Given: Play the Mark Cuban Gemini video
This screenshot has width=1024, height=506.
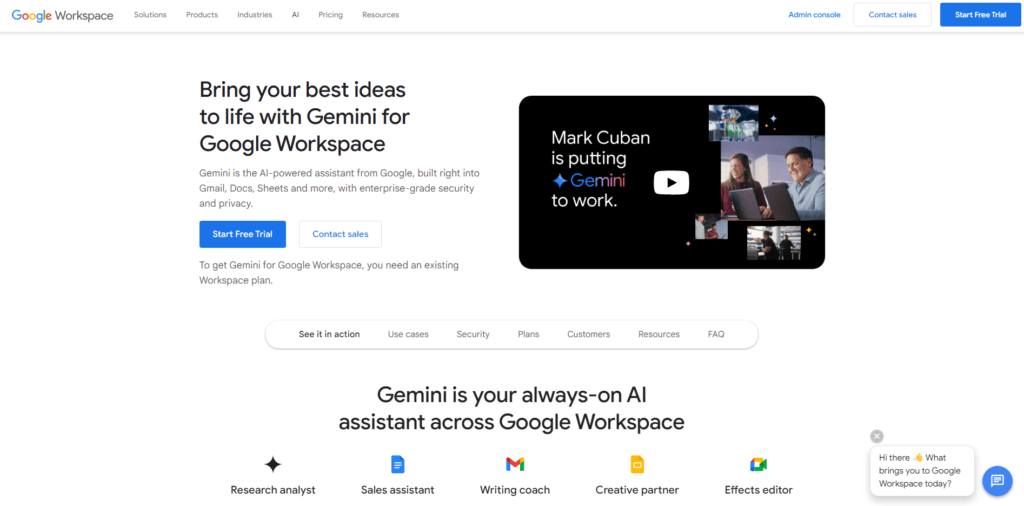Looking at the screenshot, I should [671, 183].
